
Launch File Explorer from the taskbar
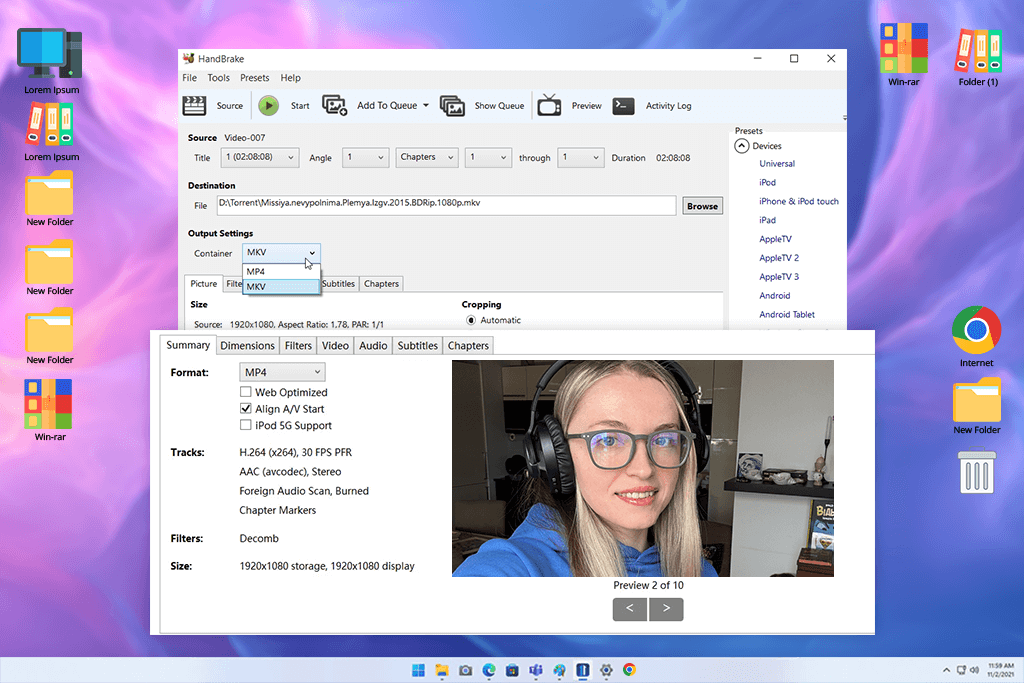[x=442, y=670]
